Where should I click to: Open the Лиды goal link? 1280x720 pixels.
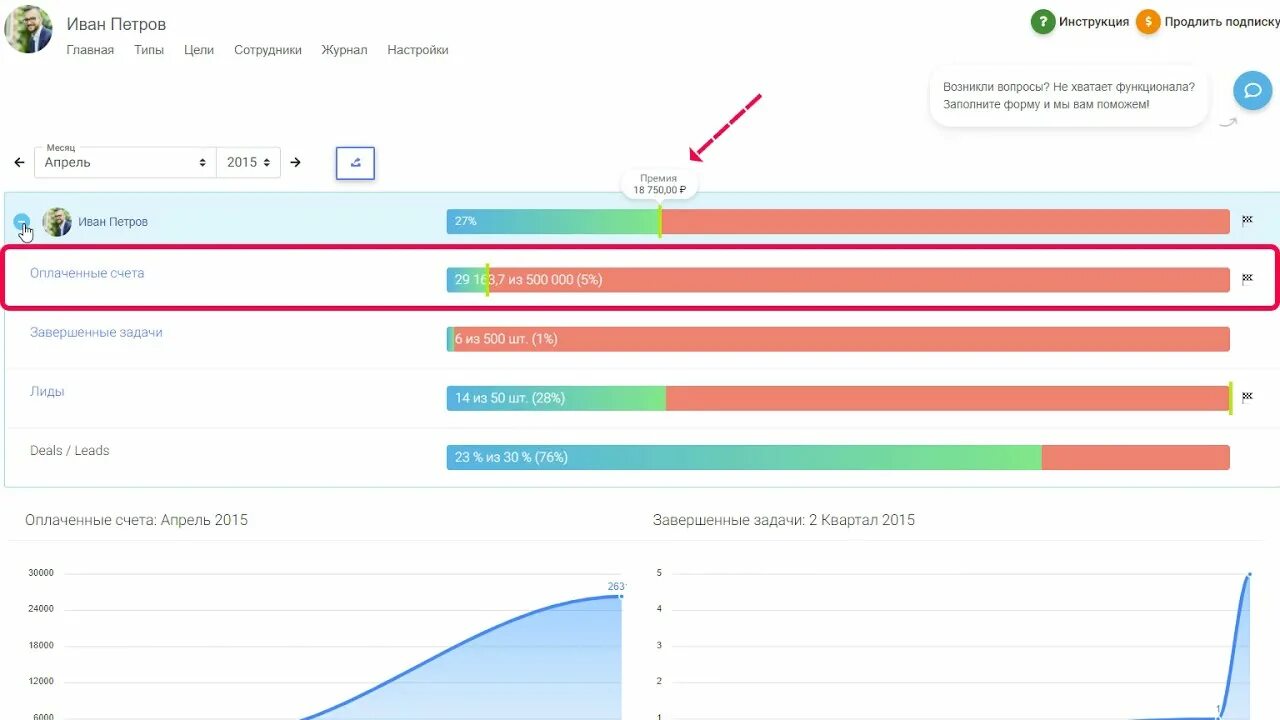tap(47, 391)
